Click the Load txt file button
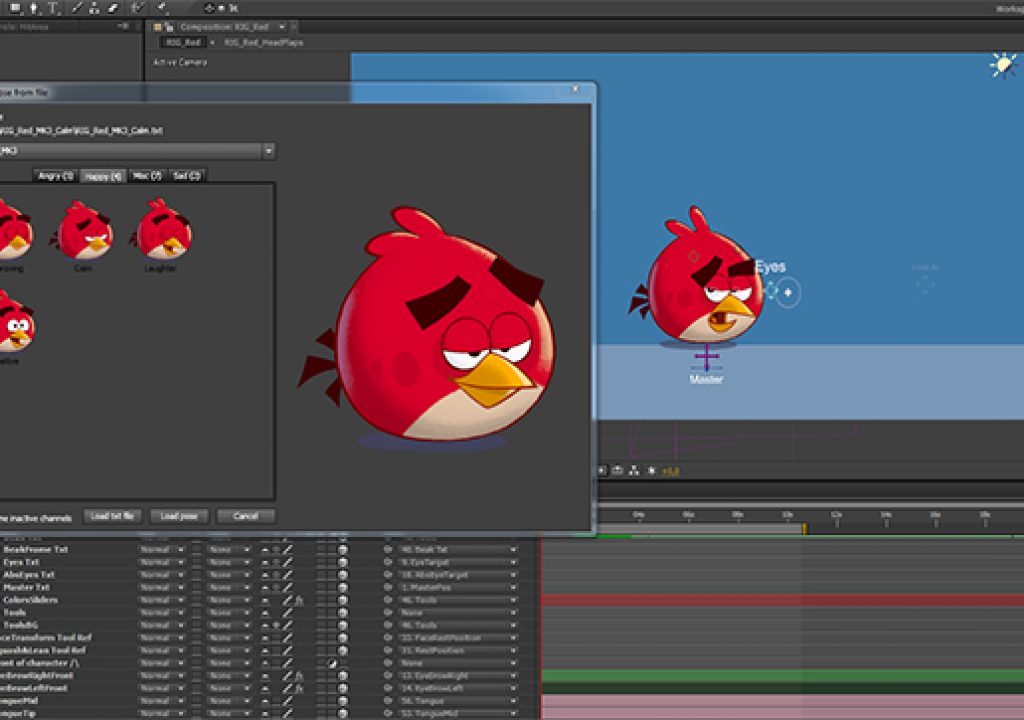1024x720 pixels. 112,516
